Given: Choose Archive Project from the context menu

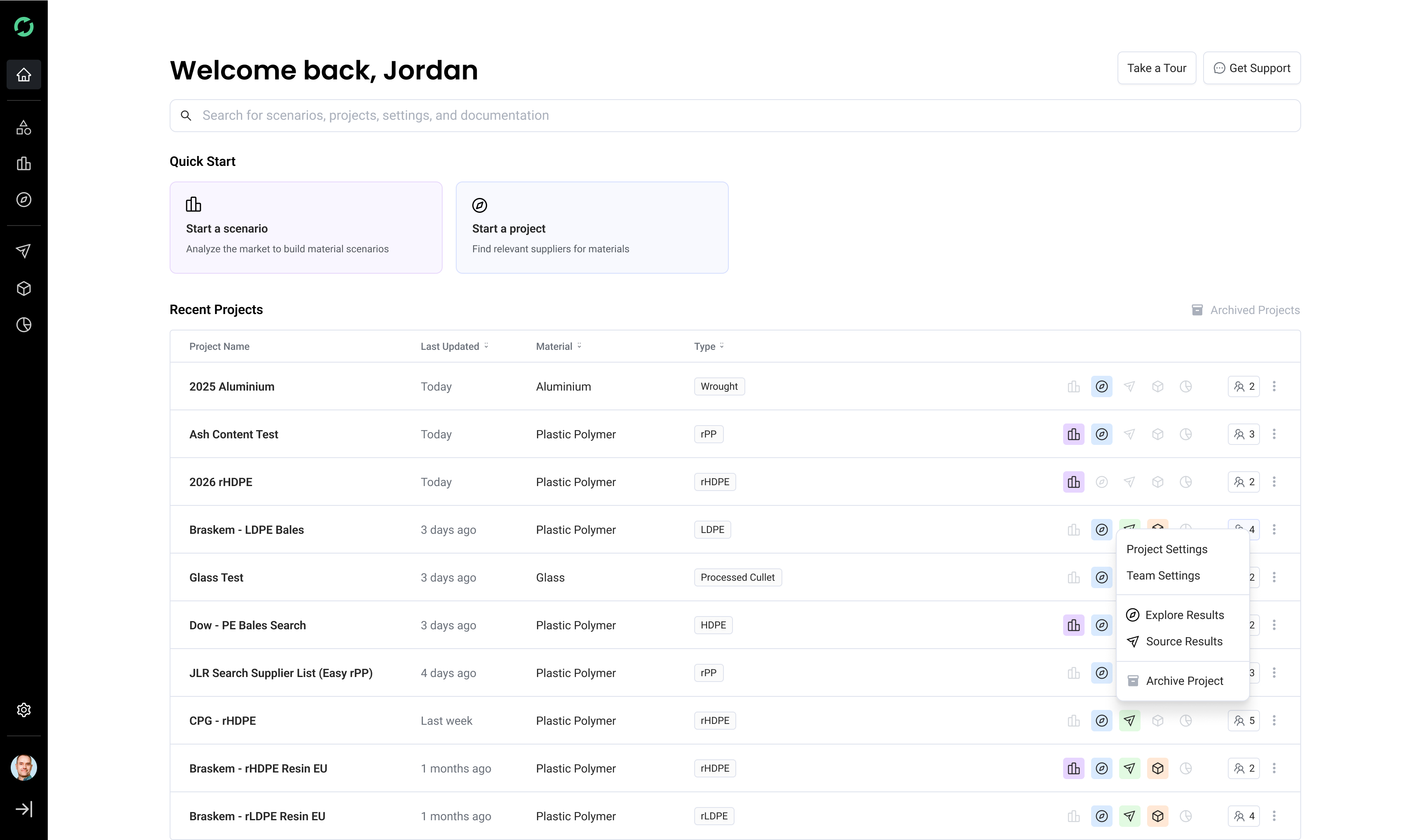Looking at the screenshot, I should 1184,681.
